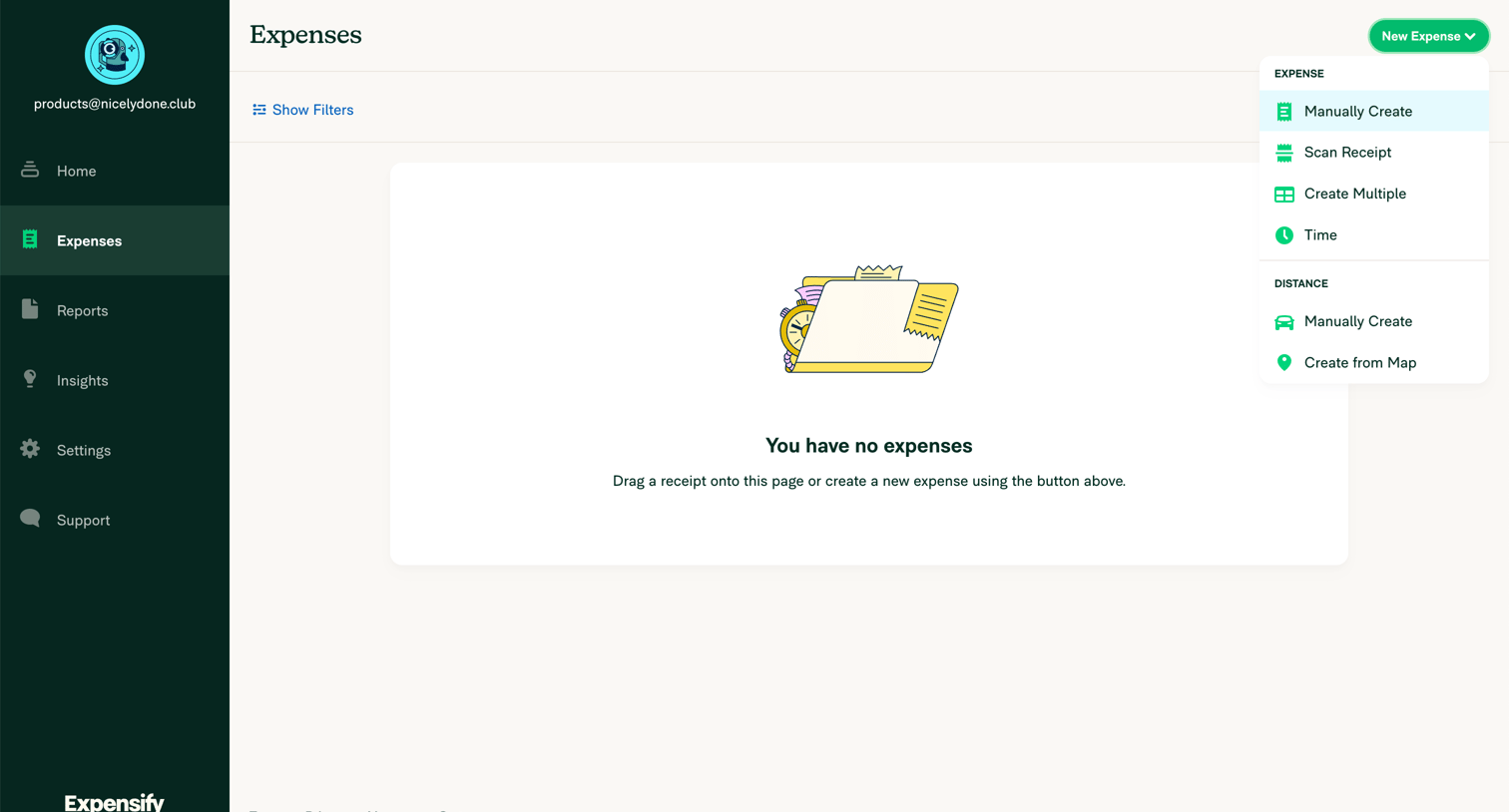Click the receipt icon for Expense Manually Create
1509x812 pixels.
[x=1284, y=112]
